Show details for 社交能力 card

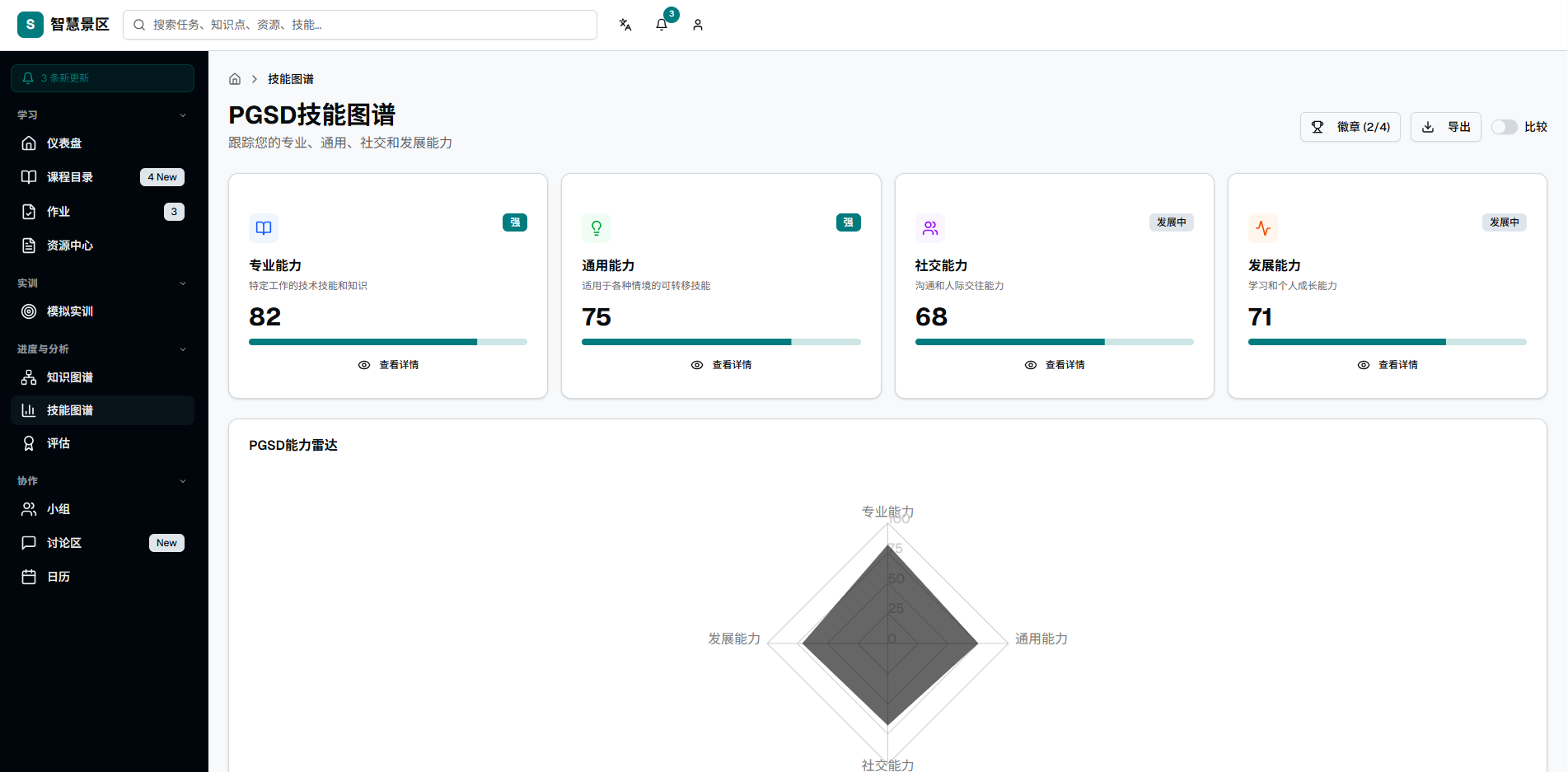tap(1055, 365)
